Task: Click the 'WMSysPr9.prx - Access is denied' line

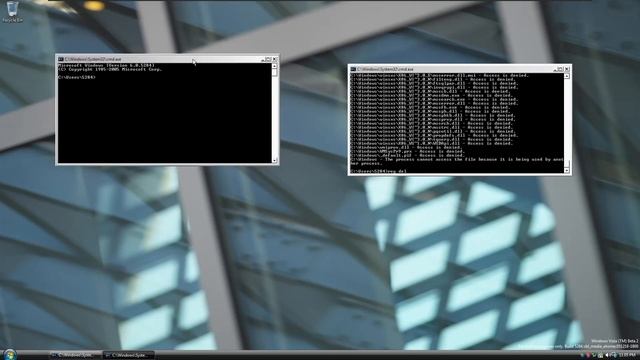Action: [407, 151]
